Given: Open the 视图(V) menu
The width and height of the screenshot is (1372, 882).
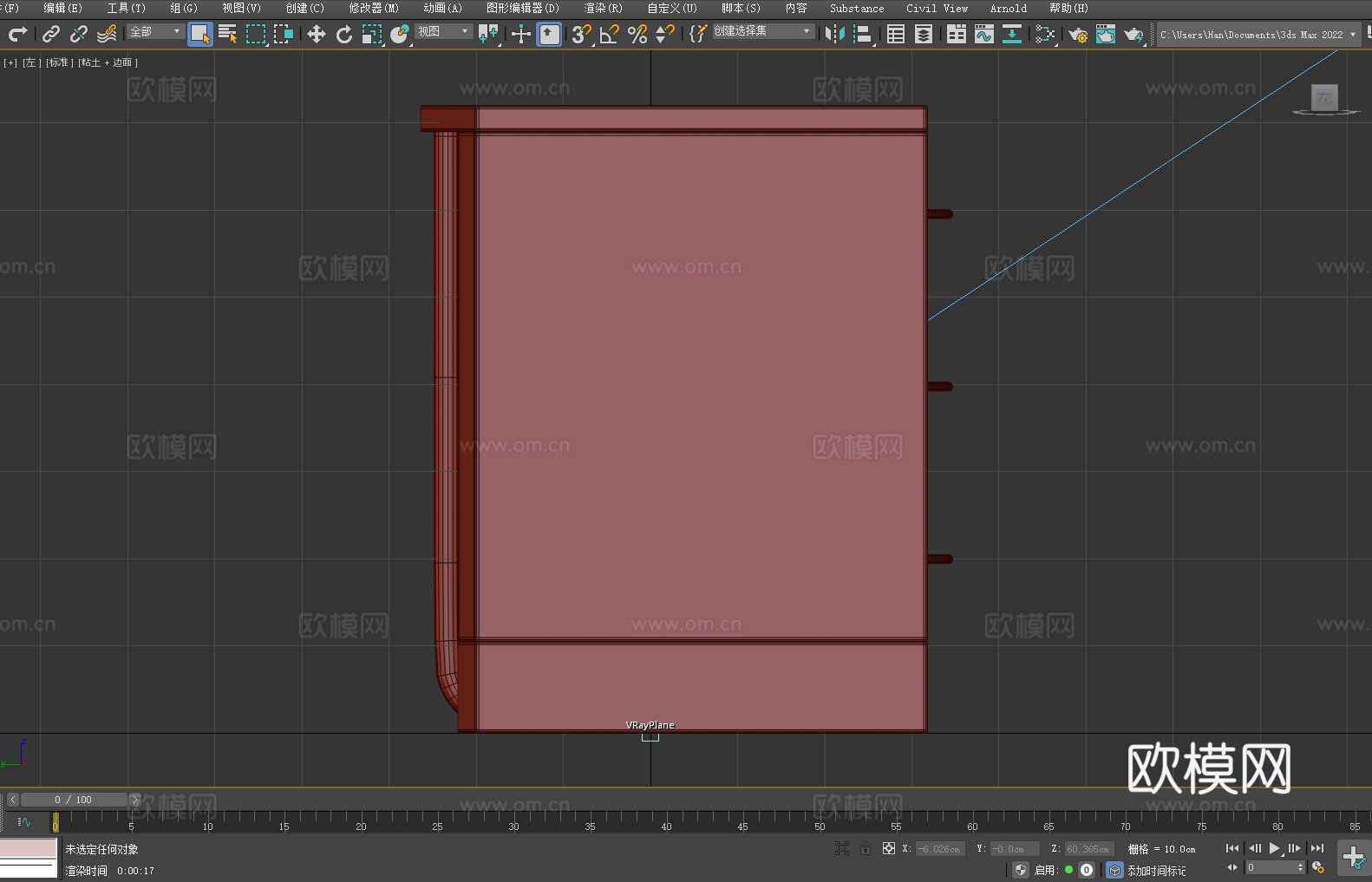Looking at the screenshot, I should point(242,8).
